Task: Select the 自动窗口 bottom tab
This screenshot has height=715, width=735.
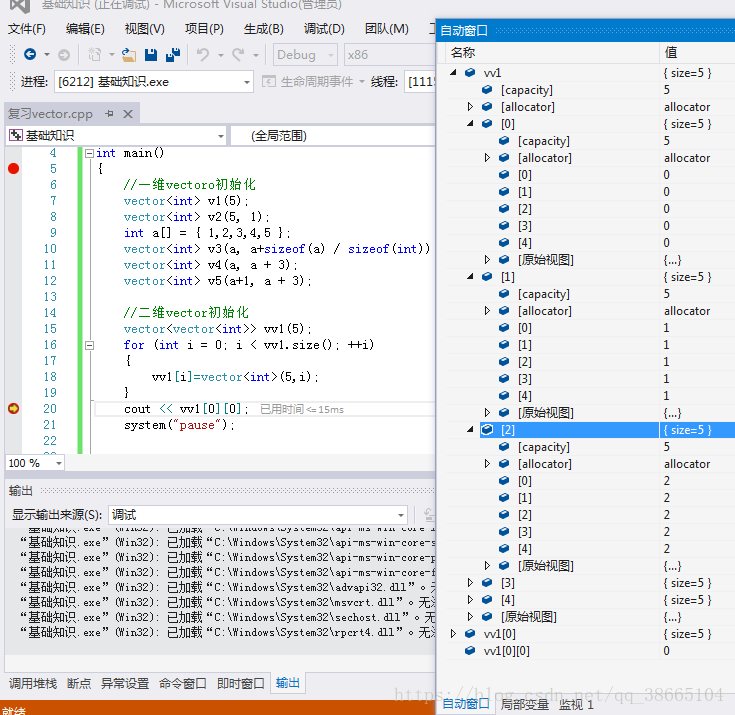Action: pos(466,704)
